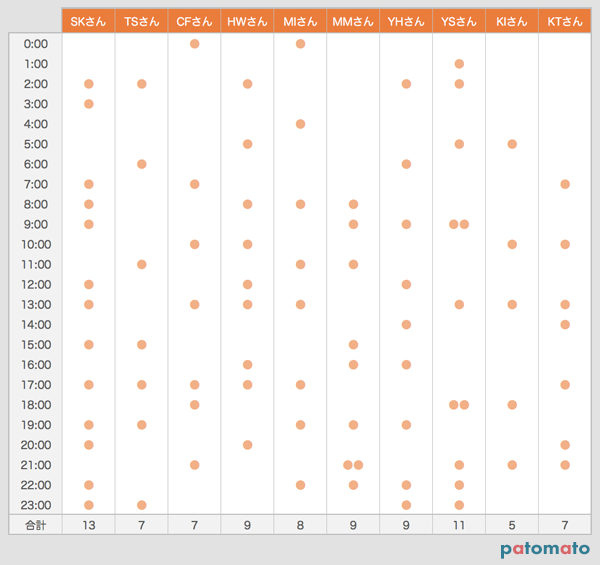Select the TSさん column header
The height and width of the screenshot is (565, 600).
coord(142,21)
